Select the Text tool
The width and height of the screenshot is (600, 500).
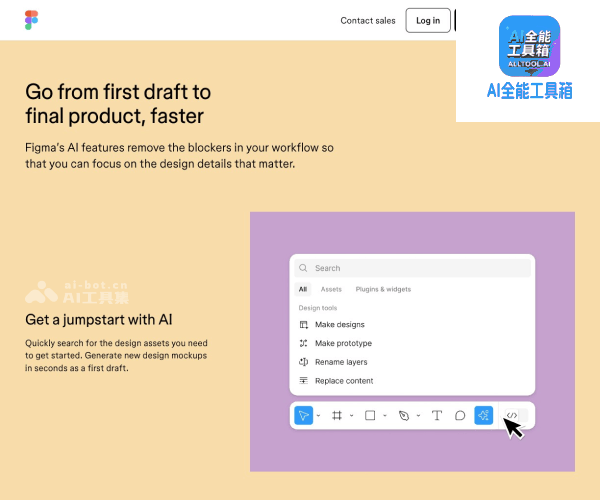[437, 415]
